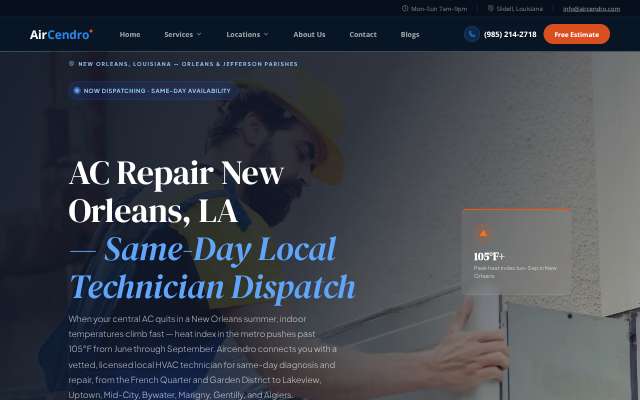Click the info email address link

click(591, 9)
